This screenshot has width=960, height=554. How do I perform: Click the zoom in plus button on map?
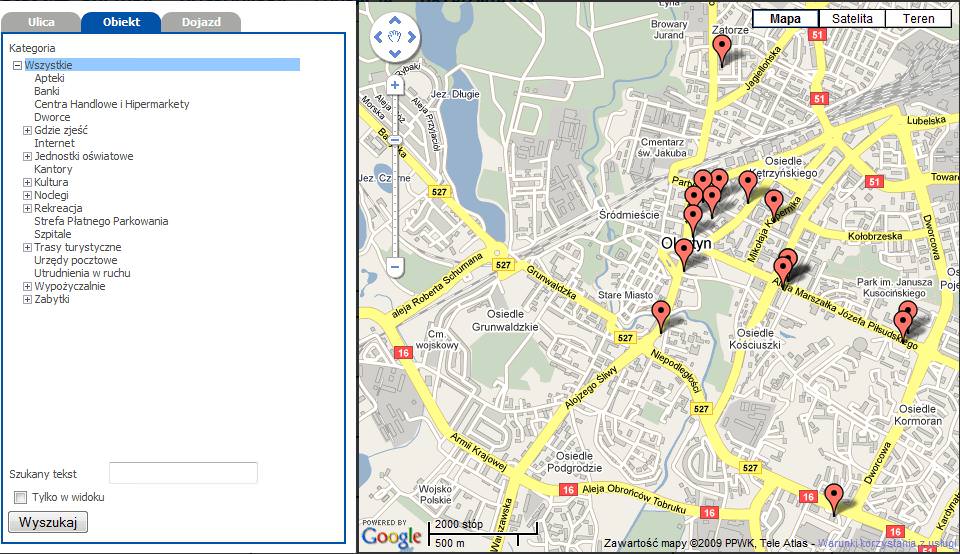pyautogui.click(x=395, y=86)
